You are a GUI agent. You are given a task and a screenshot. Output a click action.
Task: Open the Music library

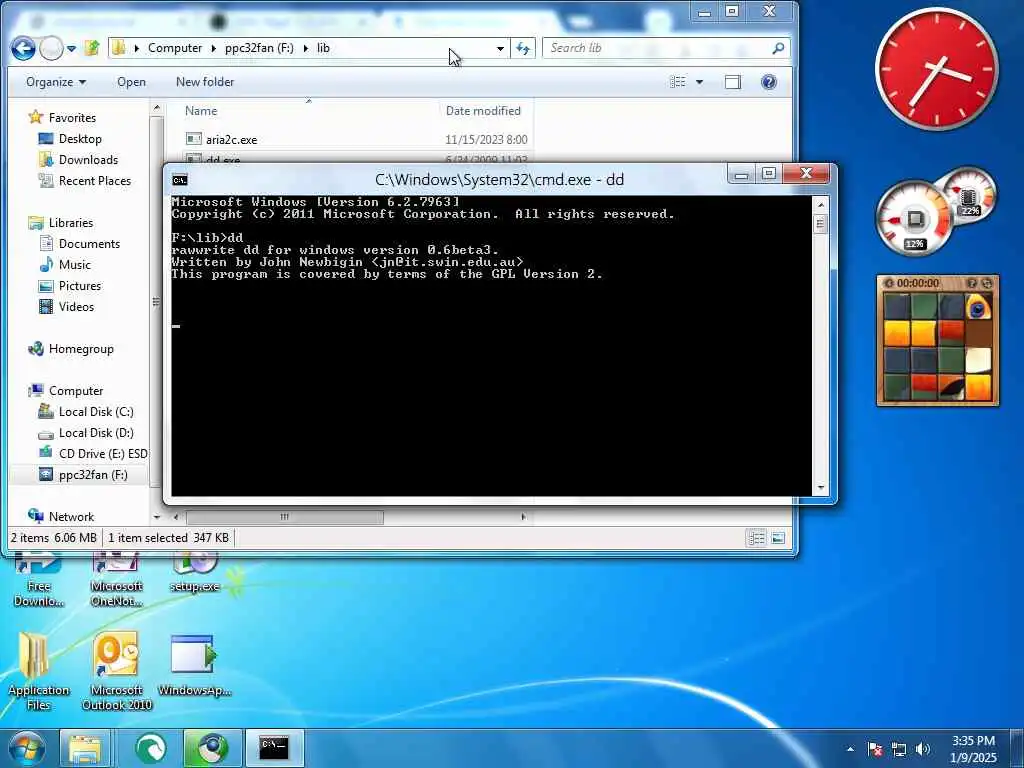pyautogui.click(x=74, y=264)
